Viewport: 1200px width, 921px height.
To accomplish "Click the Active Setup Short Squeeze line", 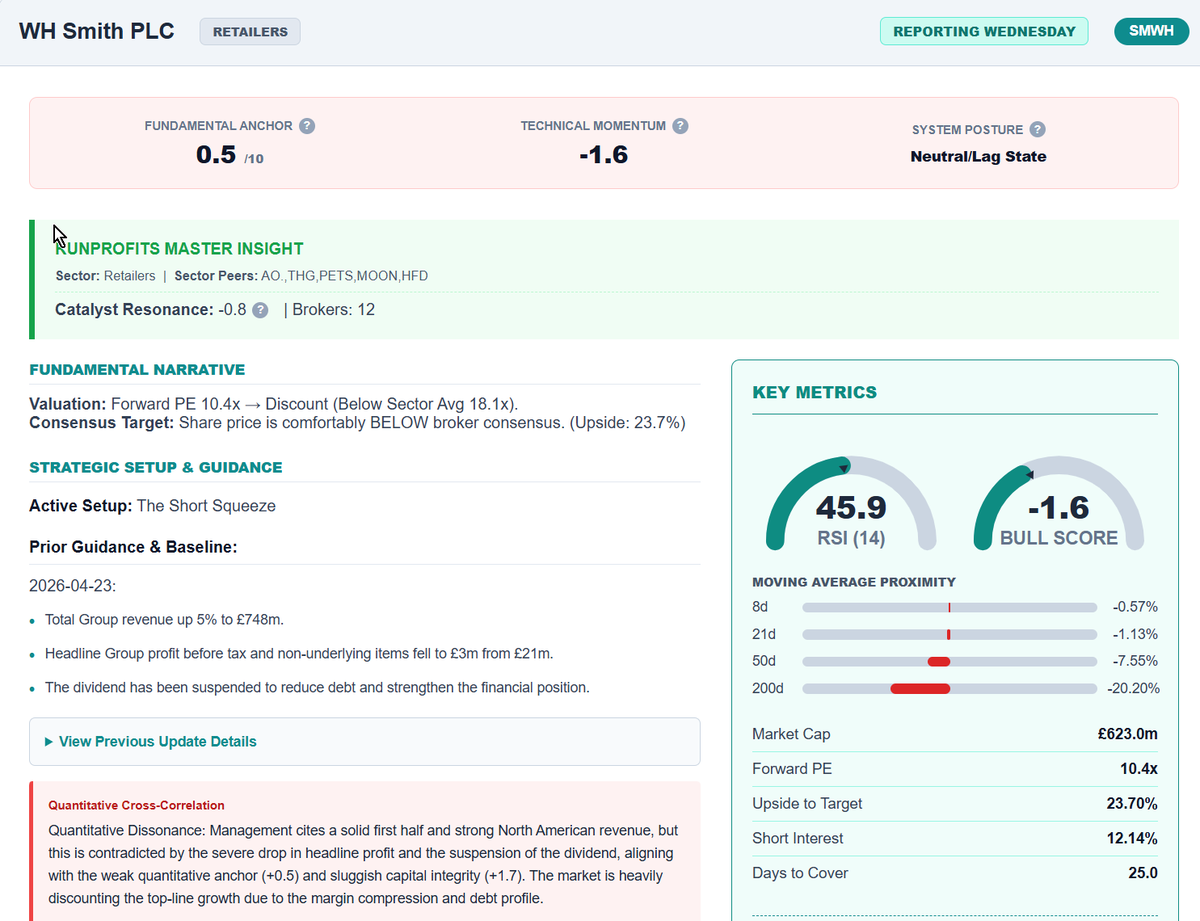I will click(153, 506).
